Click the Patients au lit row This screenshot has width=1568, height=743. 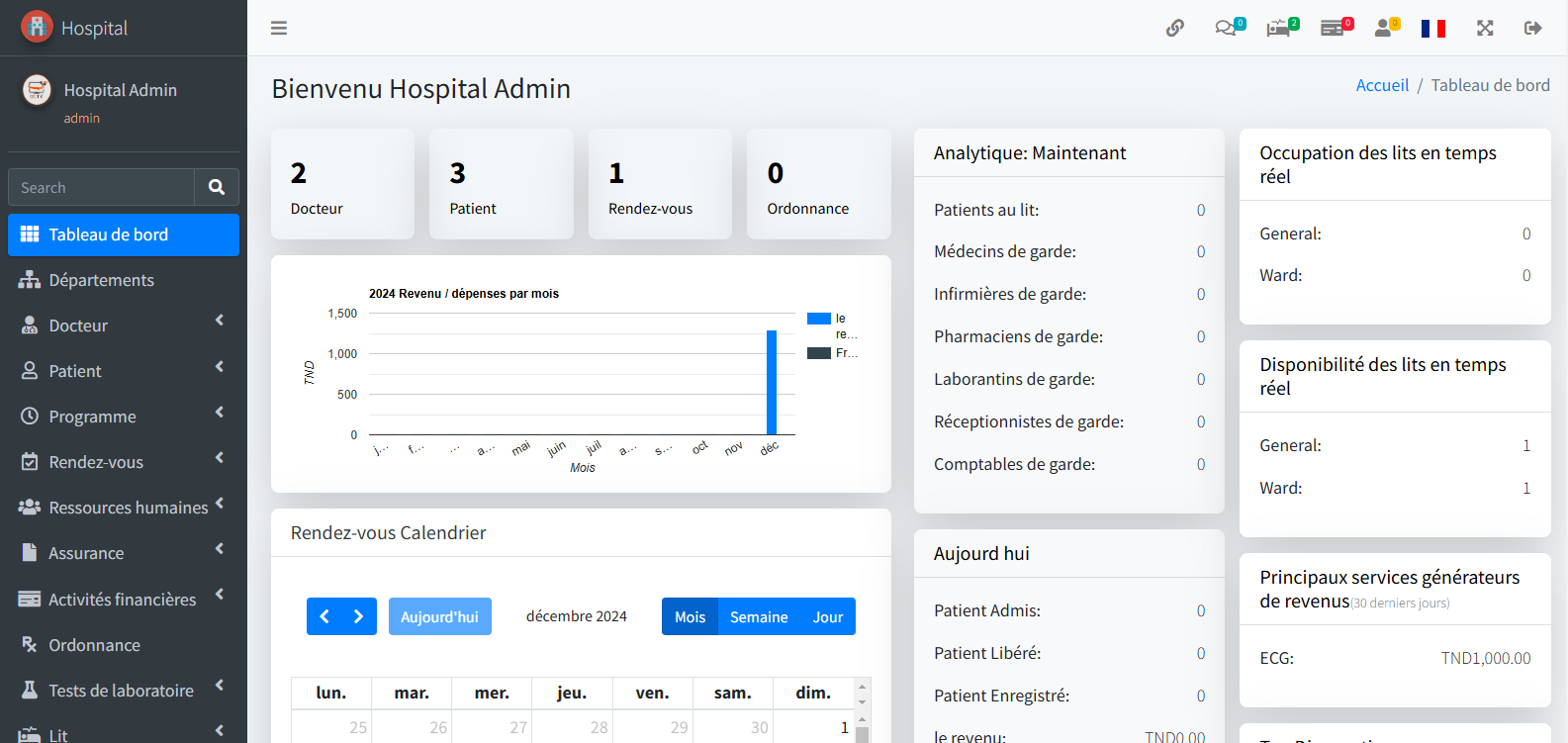(1069, 210)
